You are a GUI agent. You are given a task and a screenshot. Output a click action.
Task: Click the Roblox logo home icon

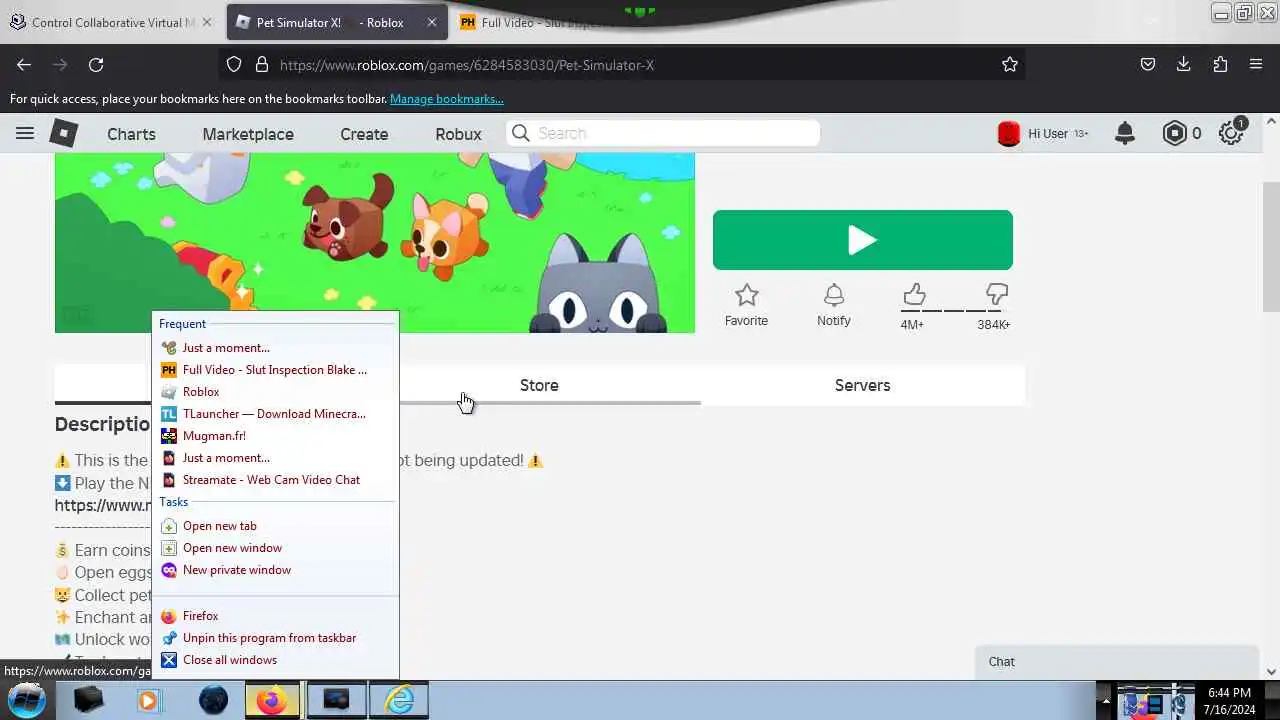(x=64, y=133)
